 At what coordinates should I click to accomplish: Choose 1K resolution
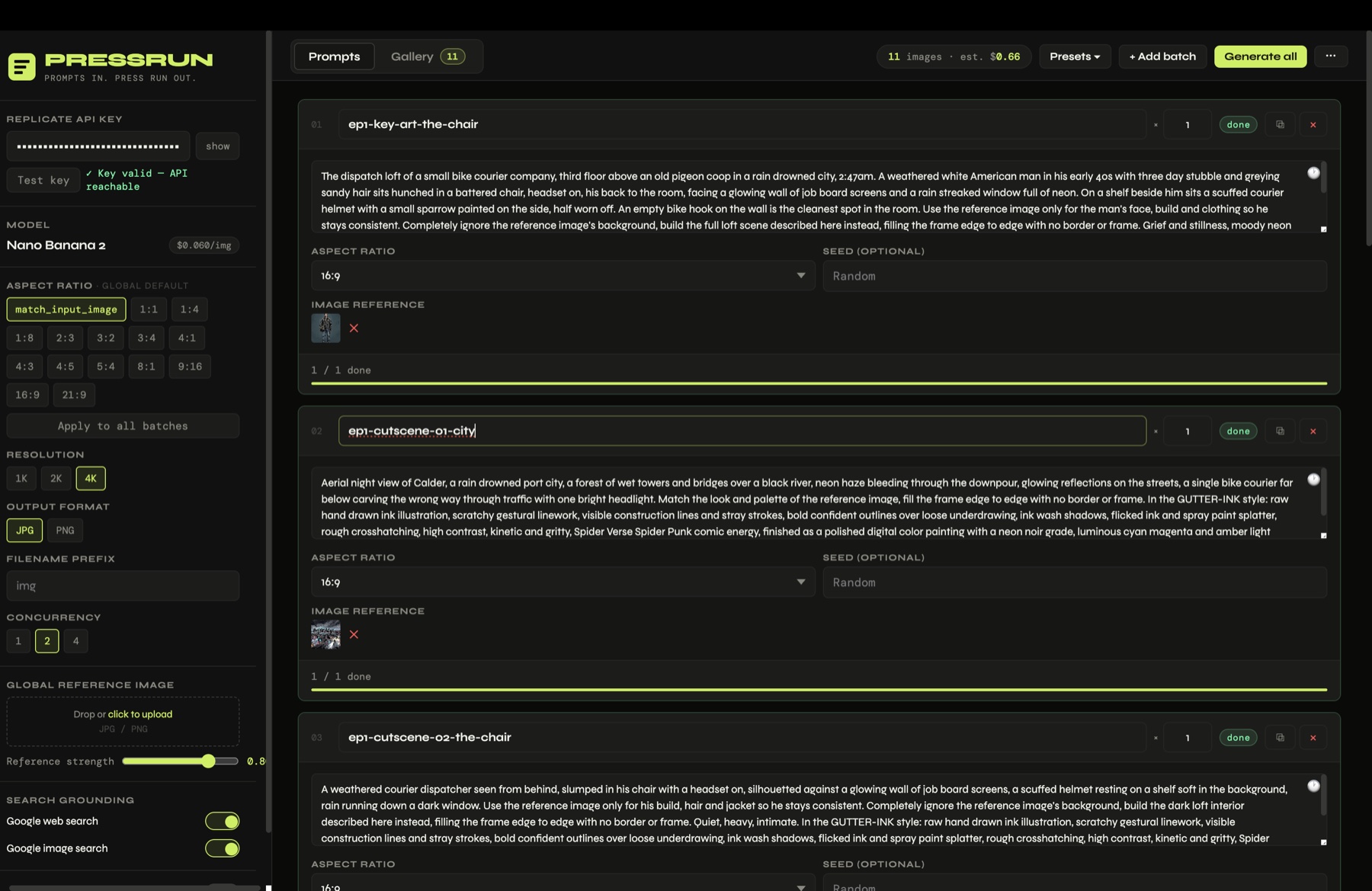point(21,479)
